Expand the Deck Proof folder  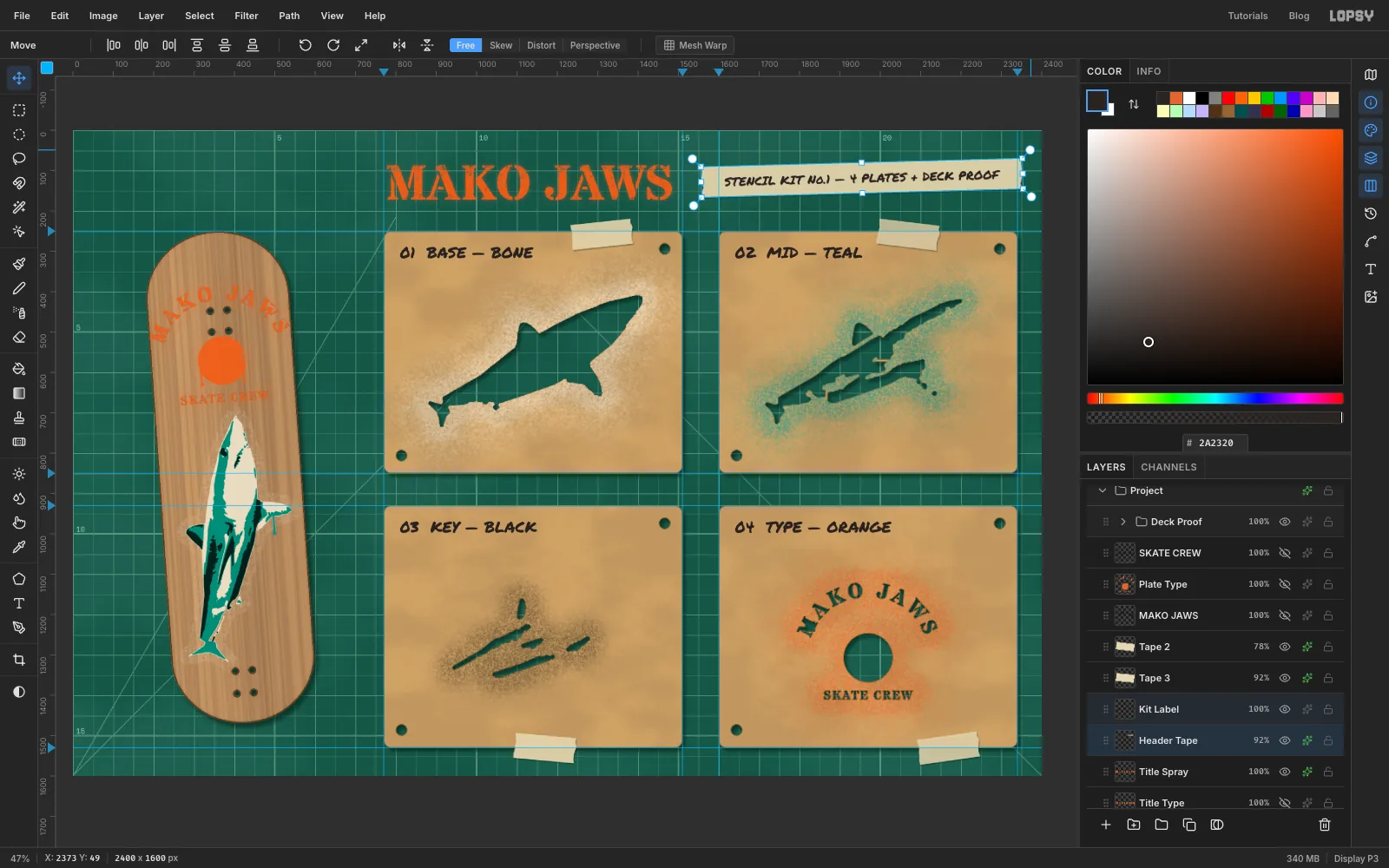[1123, 522]
